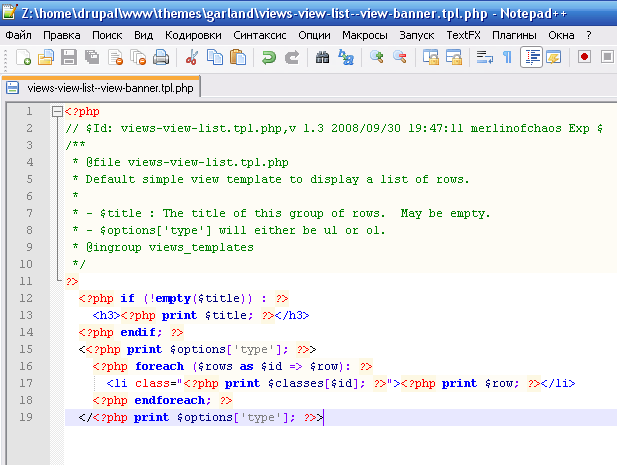617x465 pixels.
Task: Select the views-view-list--view-banner.tpl.php tab
Action: pos(102,87)
